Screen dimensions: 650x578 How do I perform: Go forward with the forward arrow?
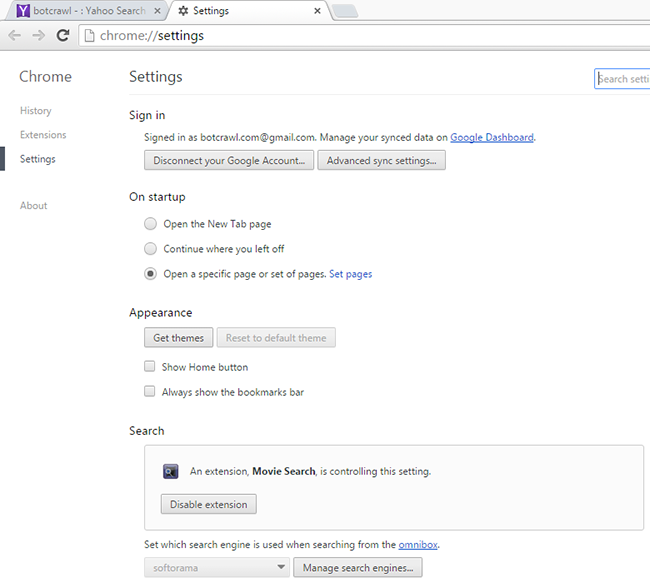coord(39,36)
